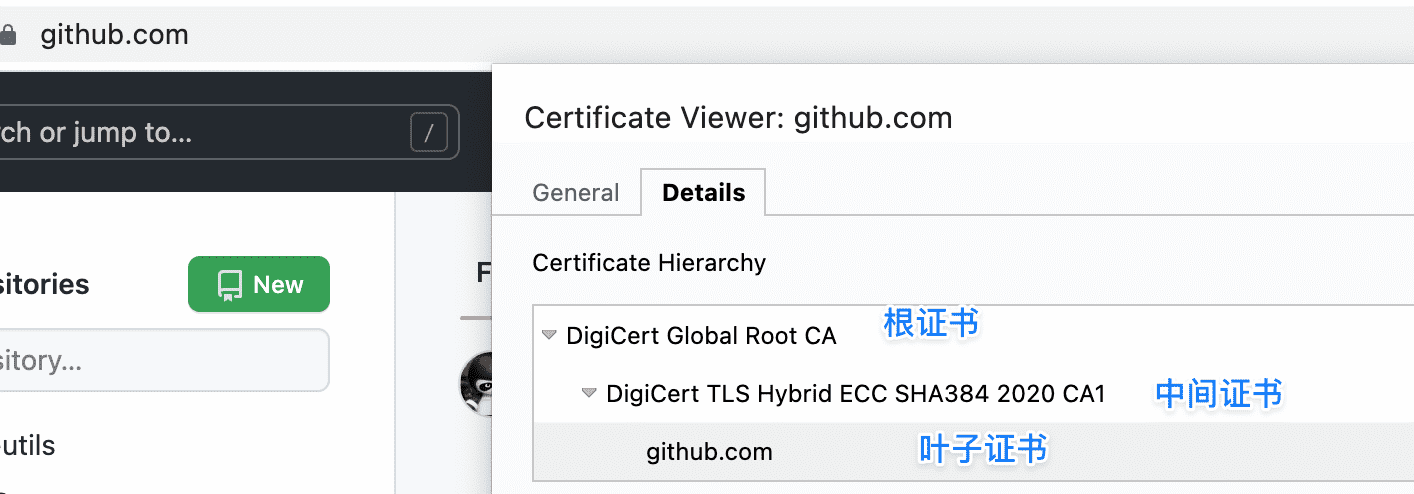Viewport: 1414px width, 494px height.
Task: Click the slash shortcut key icon
Action: click(429, 133)
